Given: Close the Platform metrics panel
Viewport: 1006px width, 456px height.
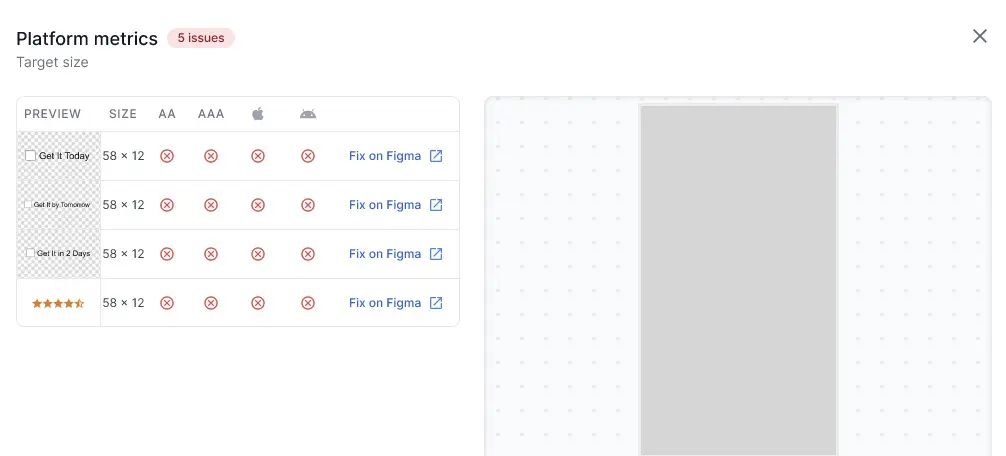Looking at the screenshot, I should click(x=980, y=36).
